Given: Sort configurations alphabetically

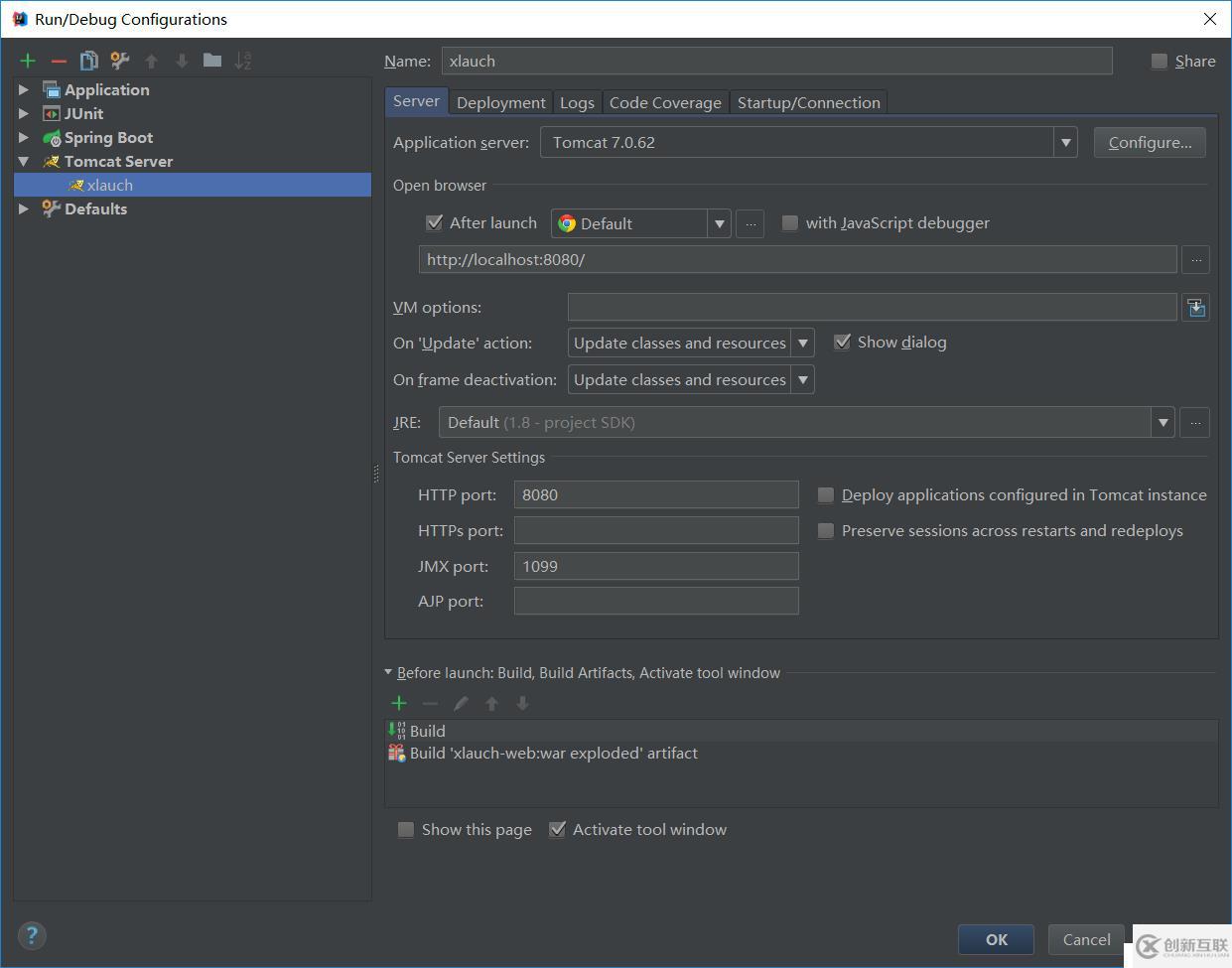Looking at the screenshot, I should tap(242, 60).
